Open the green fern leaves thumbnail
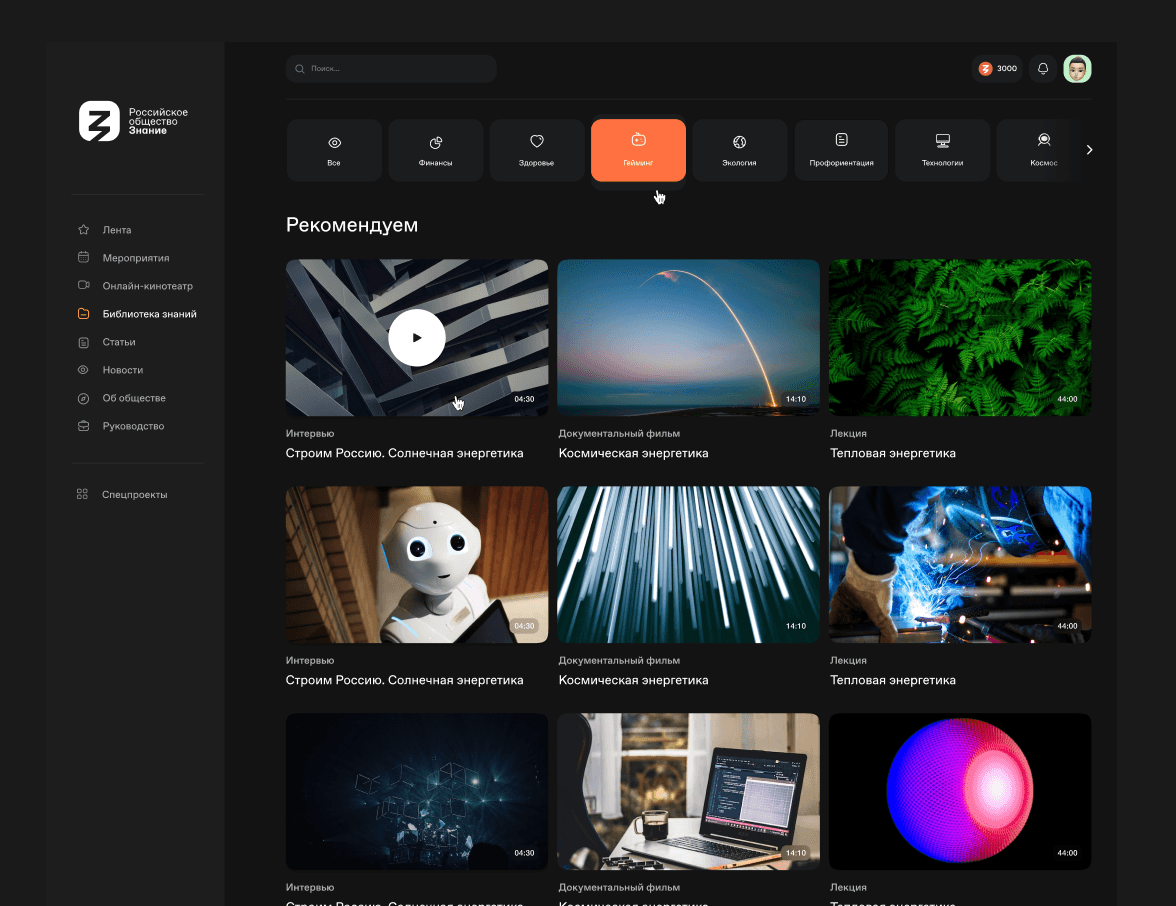 click(x=960, y=338)
